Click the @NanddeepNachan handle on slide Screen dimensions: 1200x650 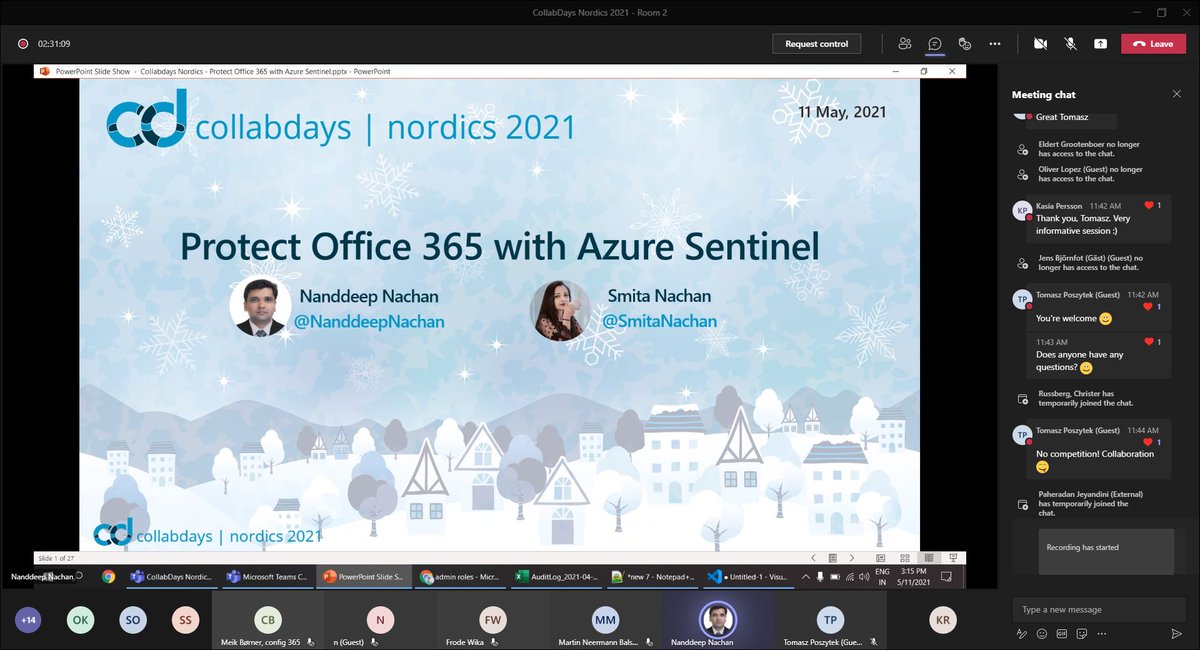click(371, 321)
